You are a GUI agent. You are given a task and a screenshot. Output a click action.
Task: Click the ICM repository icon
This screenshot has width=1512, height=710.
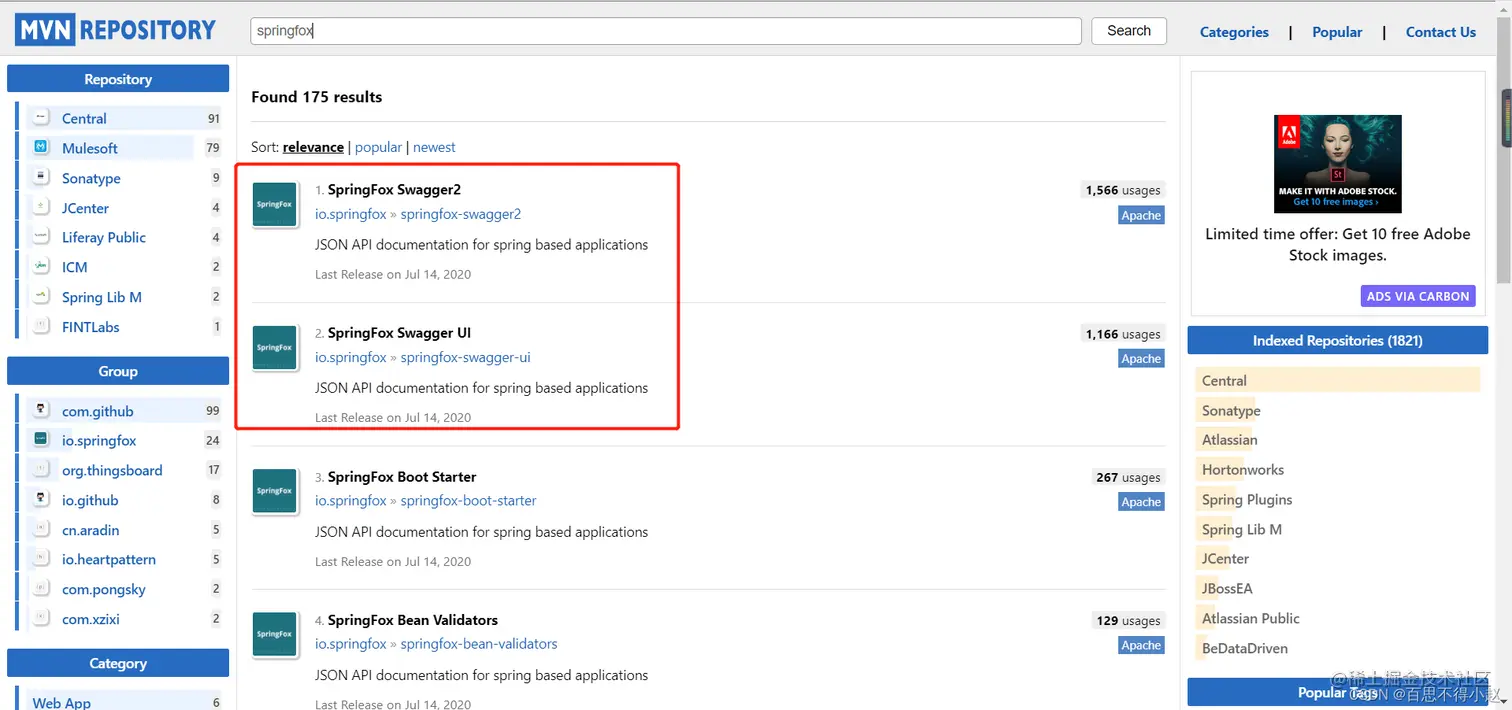point(41,267)
